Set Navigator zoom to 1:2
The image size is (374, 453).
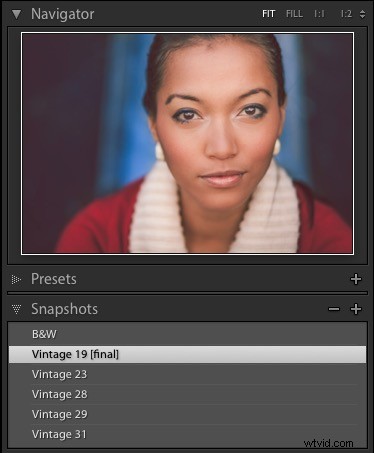pyautogui.click(x=346, y=14)
